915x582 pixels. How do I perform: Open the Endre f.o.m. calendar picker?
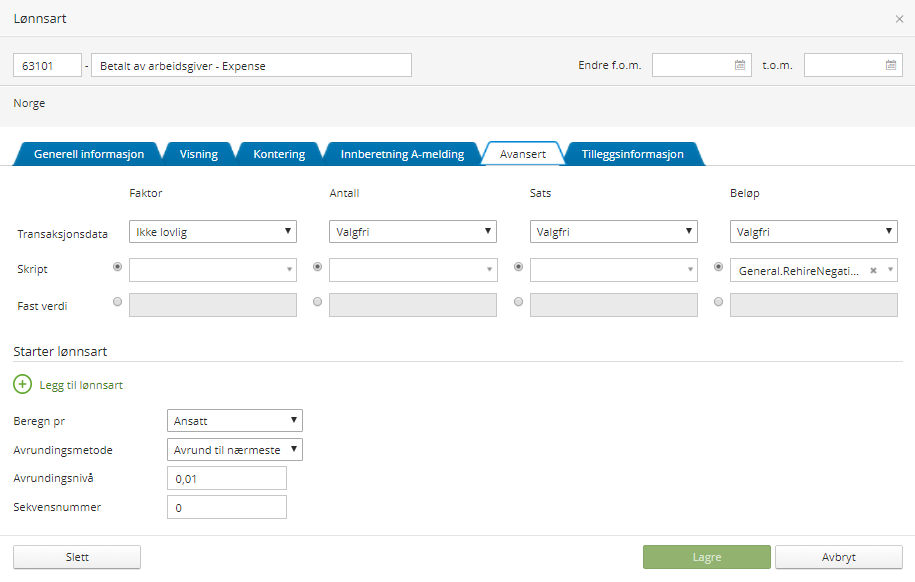tap(740, 65)
